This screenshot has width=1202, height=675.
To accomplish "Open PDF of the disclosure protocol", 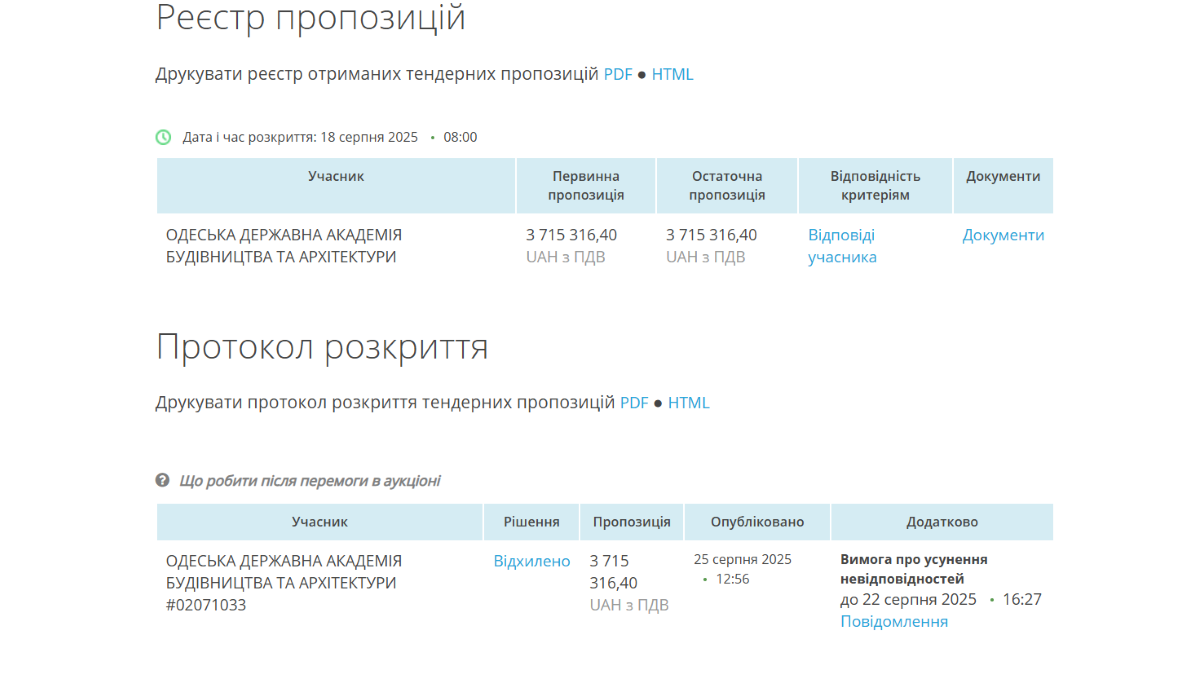I will pos(634,403).
